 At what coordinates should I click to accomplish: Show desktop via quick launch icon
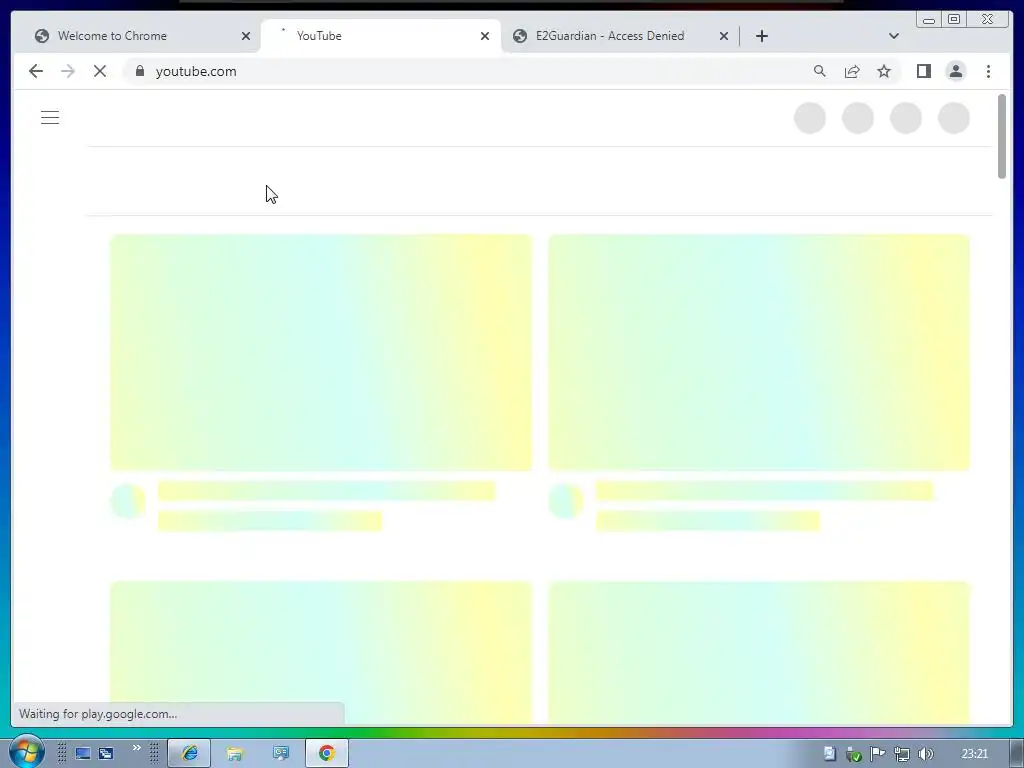[x=83, y=753]
